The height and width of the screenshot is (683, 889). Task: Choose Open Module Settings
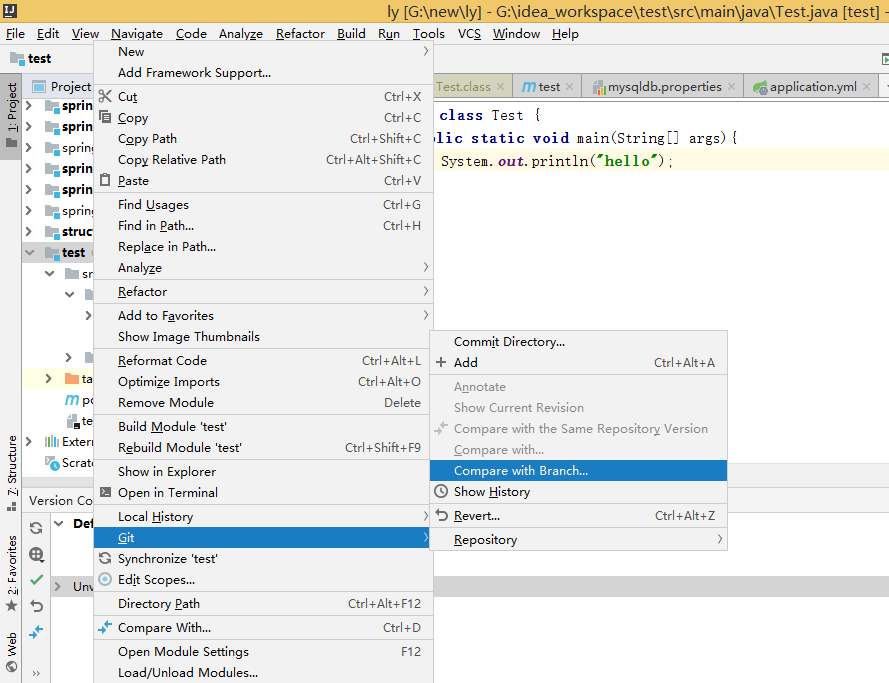[x=263, y=652]
